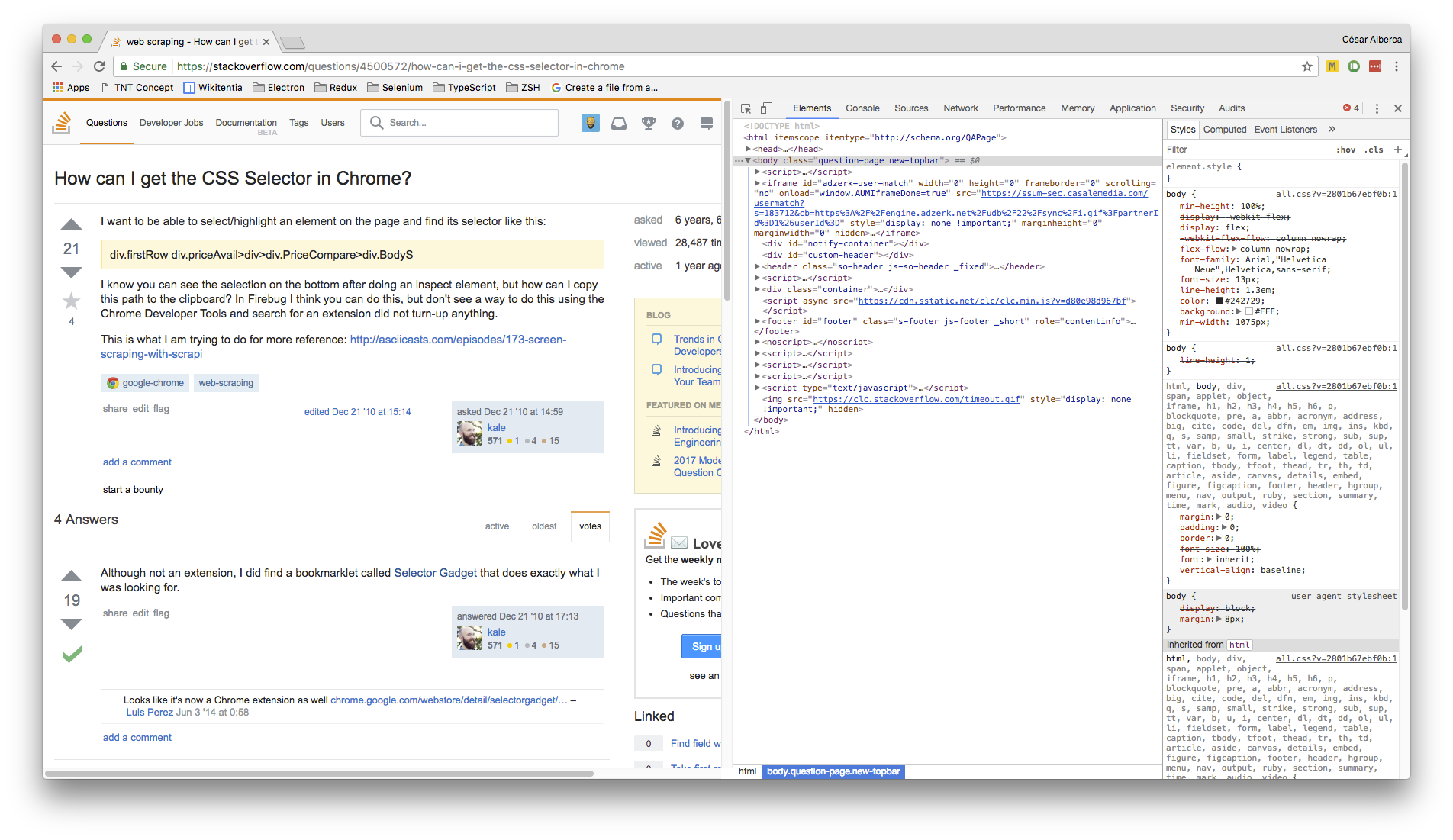Open the Event Listeners tab
Image resolution: width=1453 pixels, height=840 pixels.
[x=1285, y=130]
